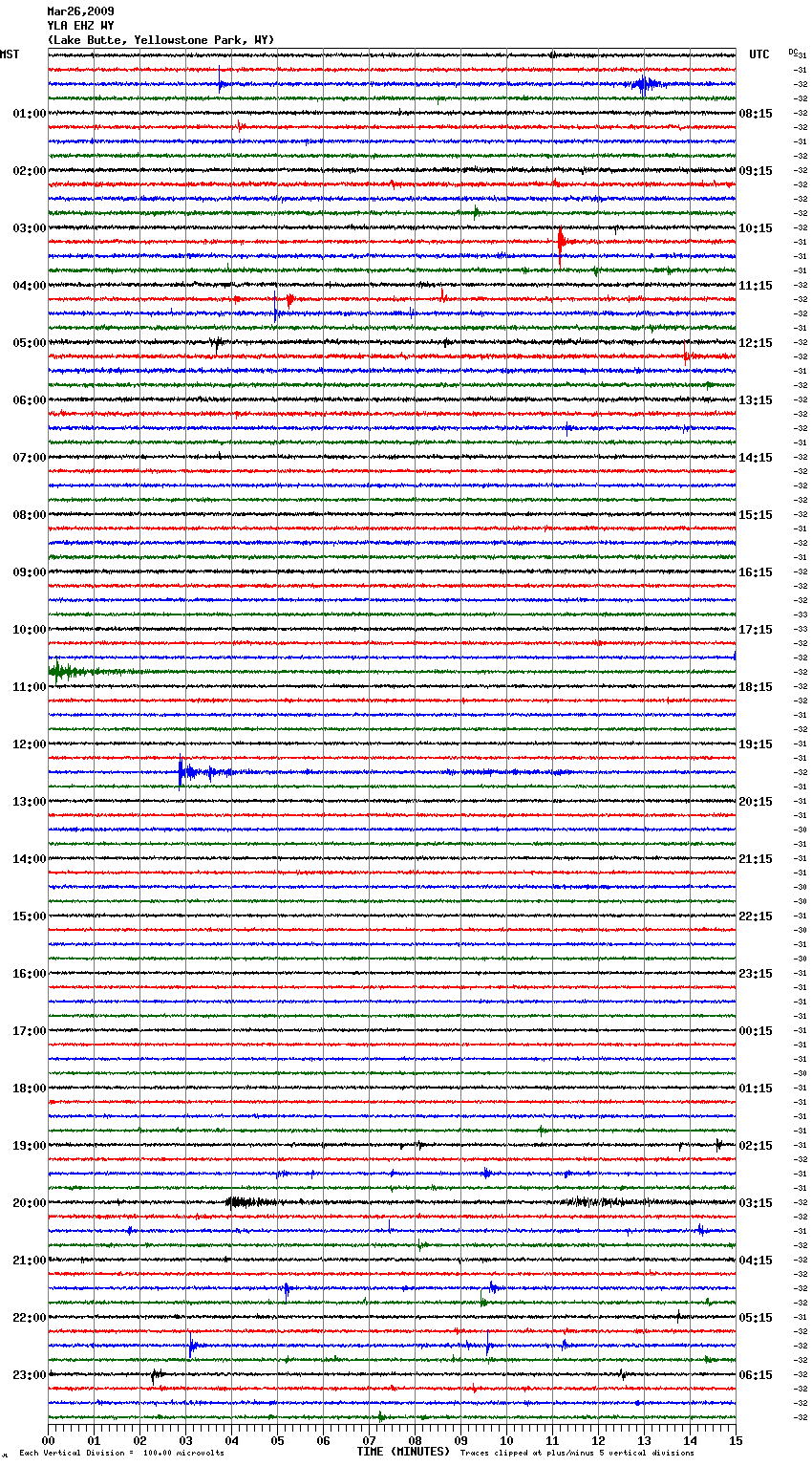Click the MST time zone header
Viewport: 812px width, 1466px height.
10,54
